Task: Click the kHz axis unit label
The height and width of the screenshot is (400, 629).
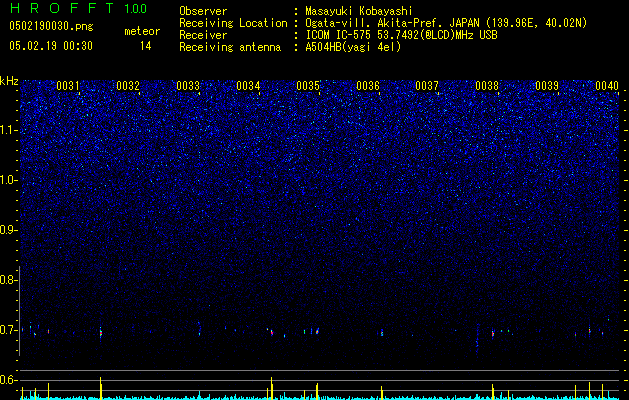Action: pos(9,81)
